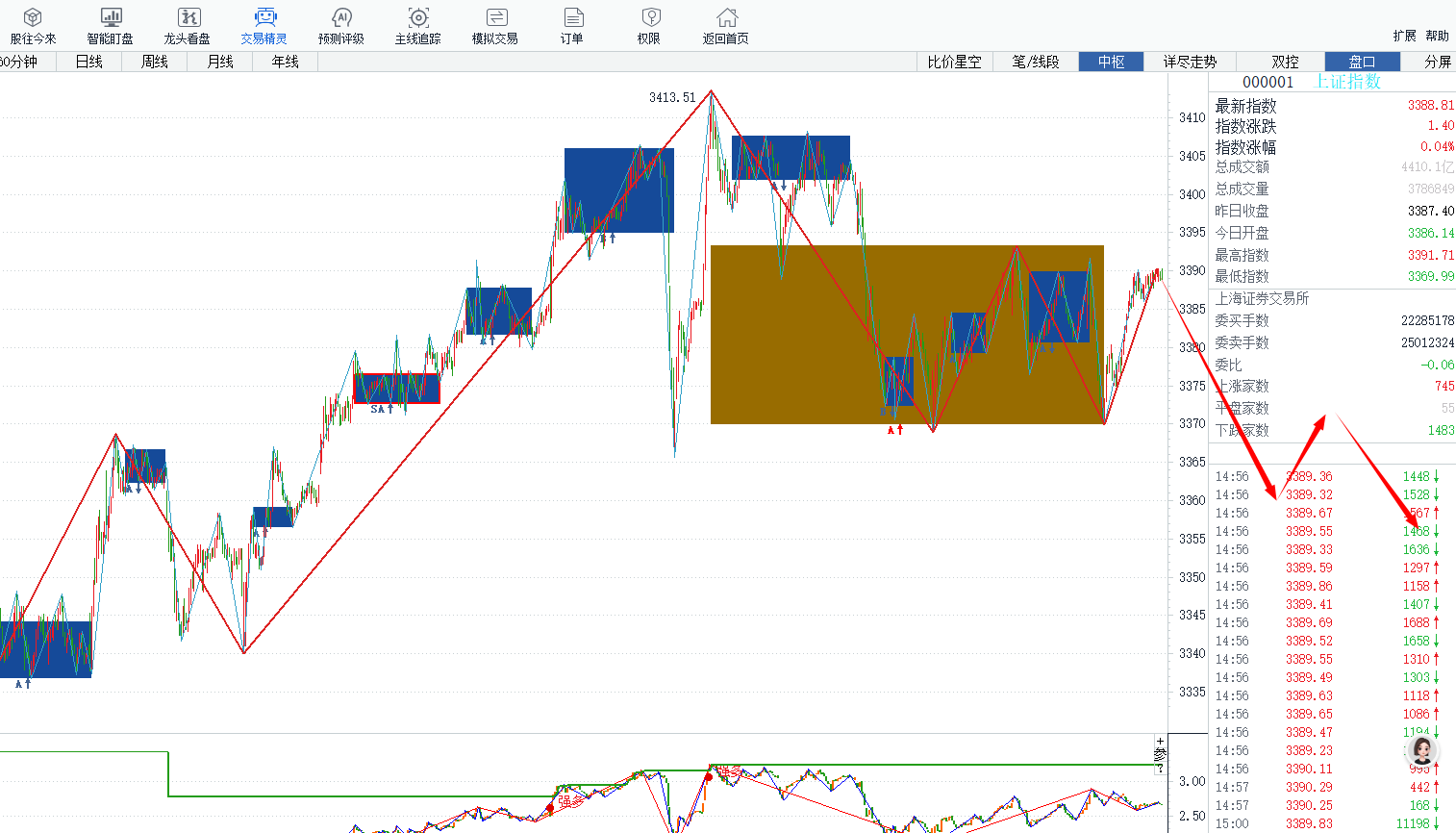Switch to the 日线 period tab
Image resolution: width=1456 pixels, height=833 pixels.
pos(88,62)
